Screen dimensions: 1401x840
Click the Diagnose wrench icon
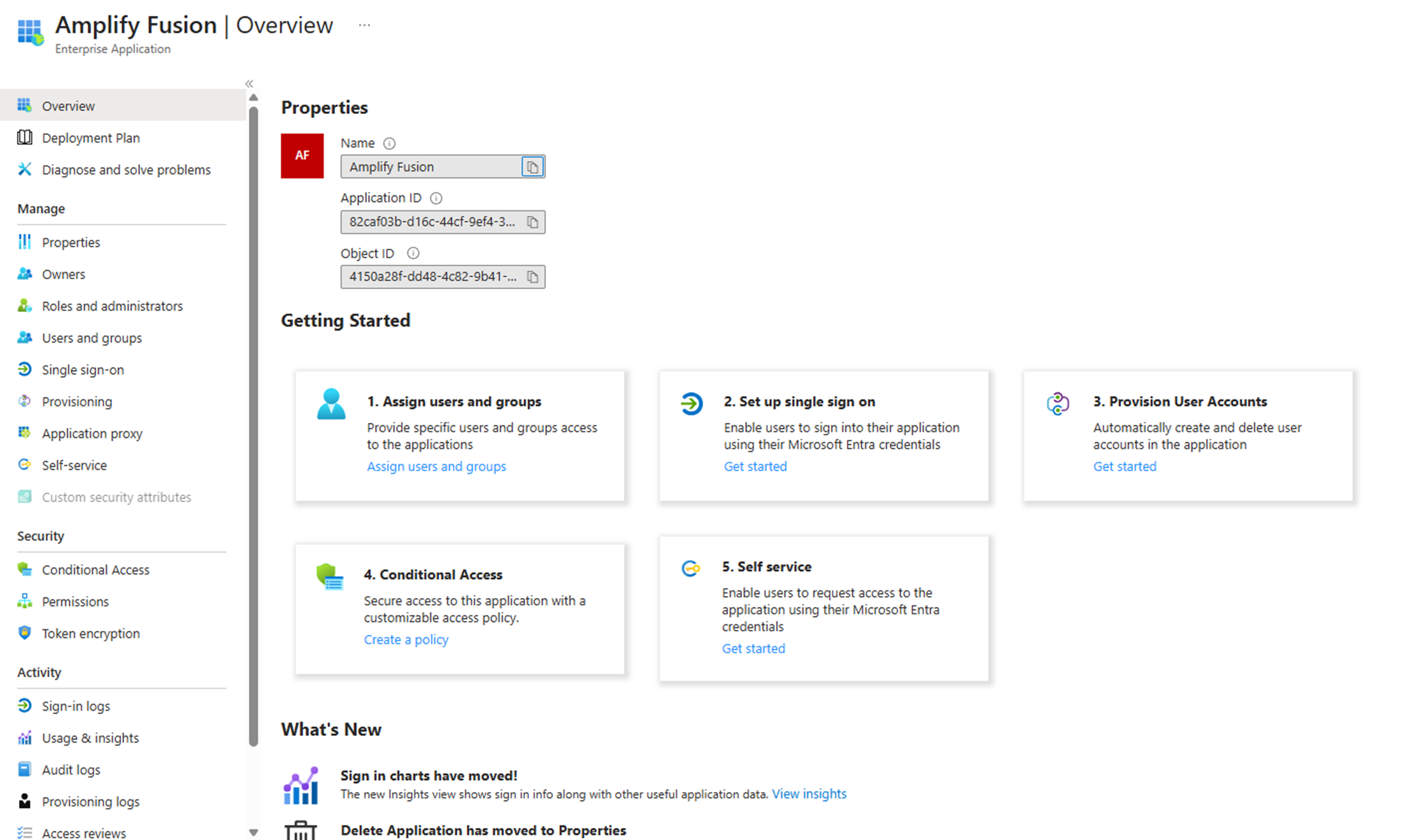pos(25,169)
